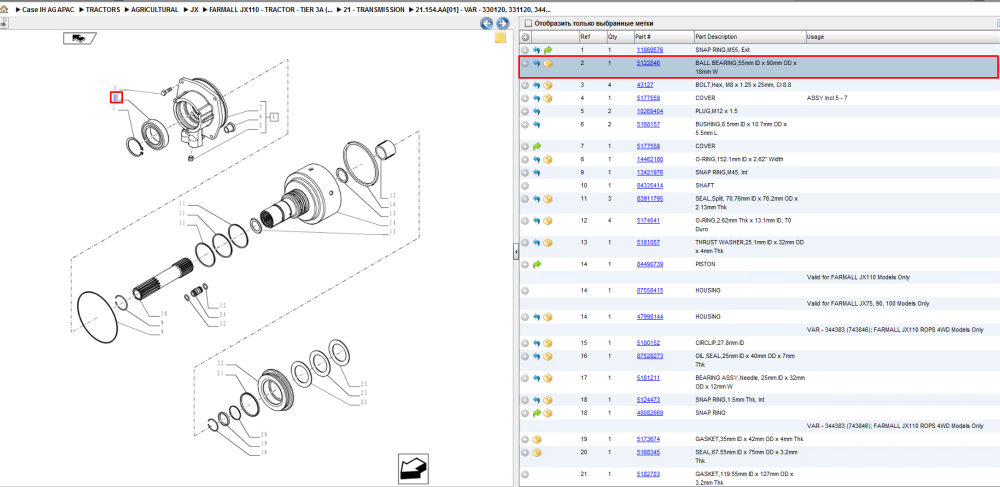Show the previous illustration with left arrow

[x=487, y=24]
